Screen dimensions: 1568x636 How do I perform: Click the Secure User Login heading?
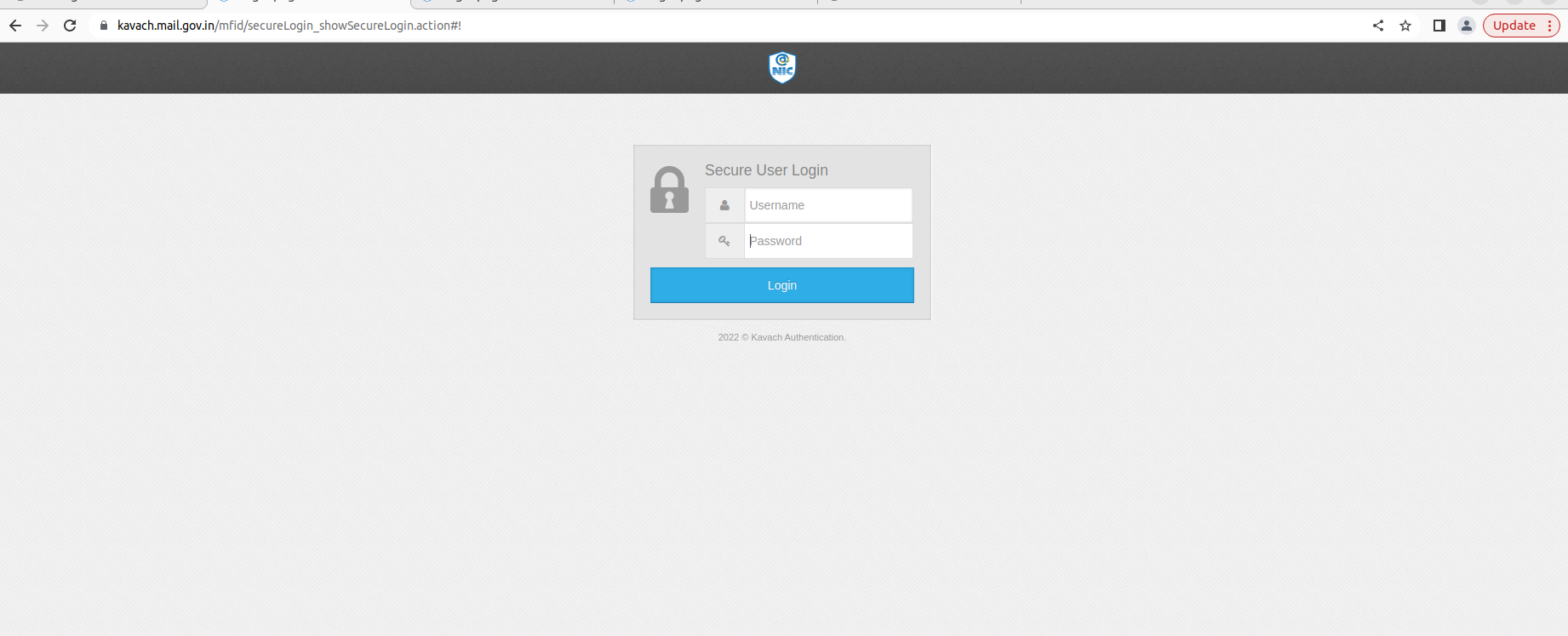click(766, 170)
